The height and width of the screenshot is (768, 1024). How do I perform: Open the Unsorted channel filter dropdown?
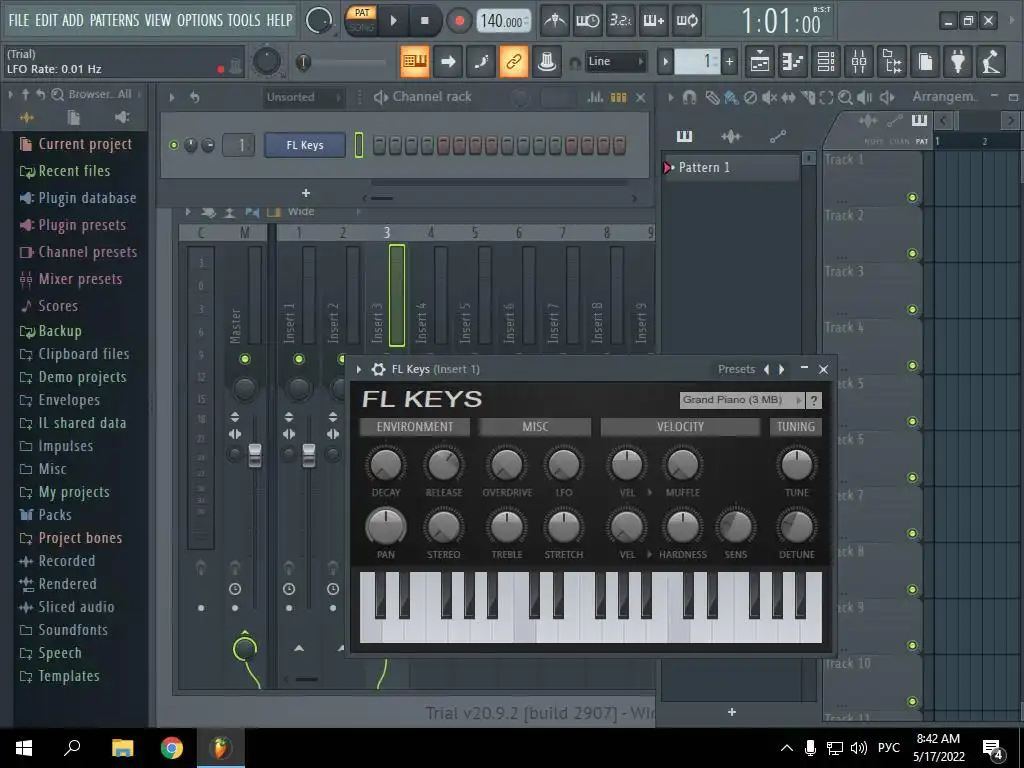(x=304, y=97)
